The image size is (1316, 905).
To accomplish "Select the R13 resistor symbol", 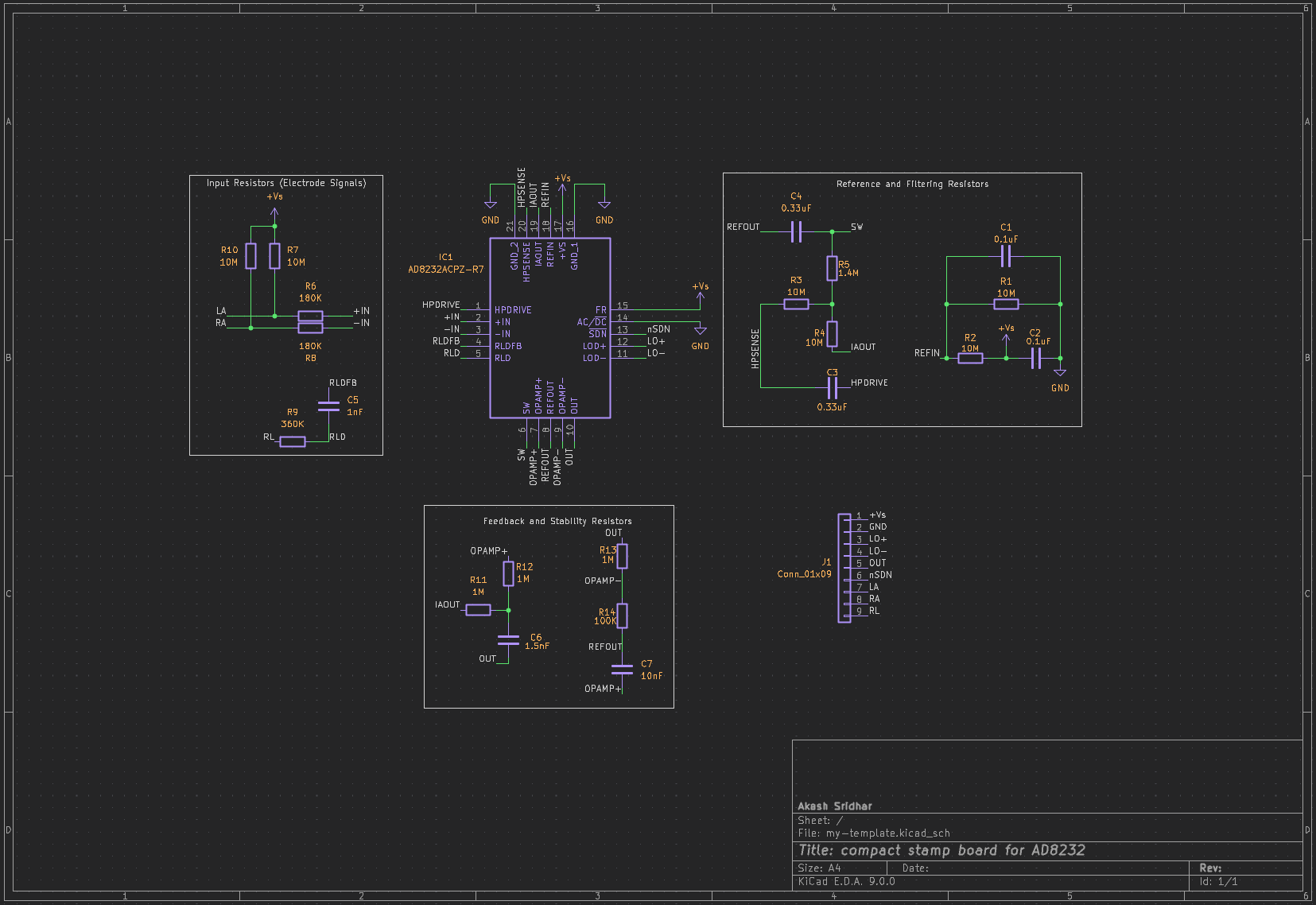I will click(x=622, y=556).
